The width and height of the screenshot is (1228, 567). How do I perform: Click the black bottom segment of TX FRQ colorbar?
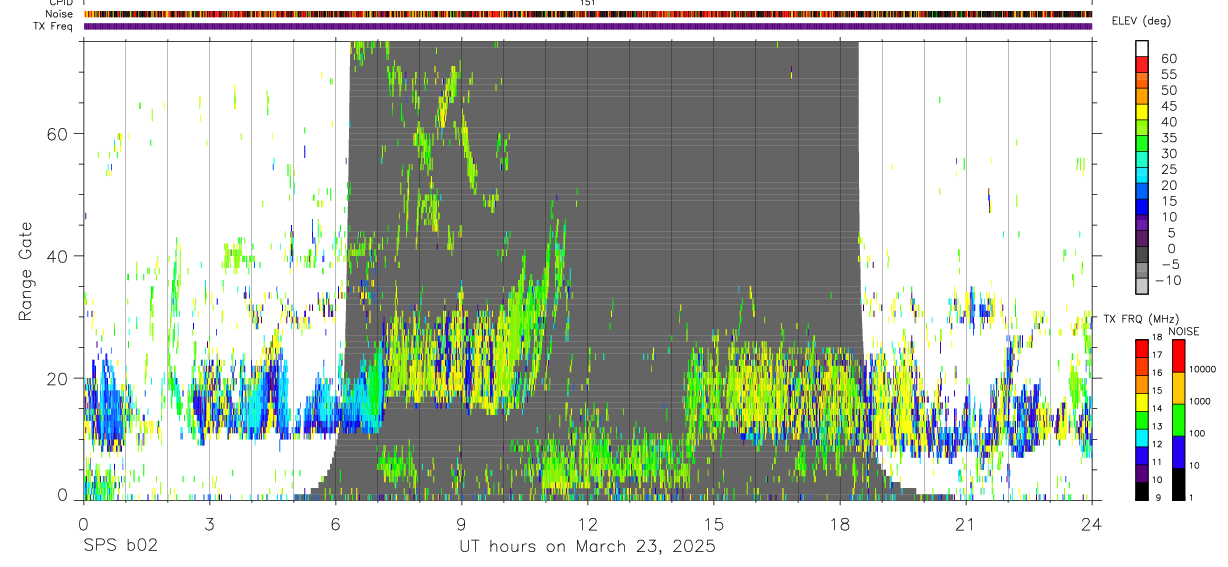1142,492
